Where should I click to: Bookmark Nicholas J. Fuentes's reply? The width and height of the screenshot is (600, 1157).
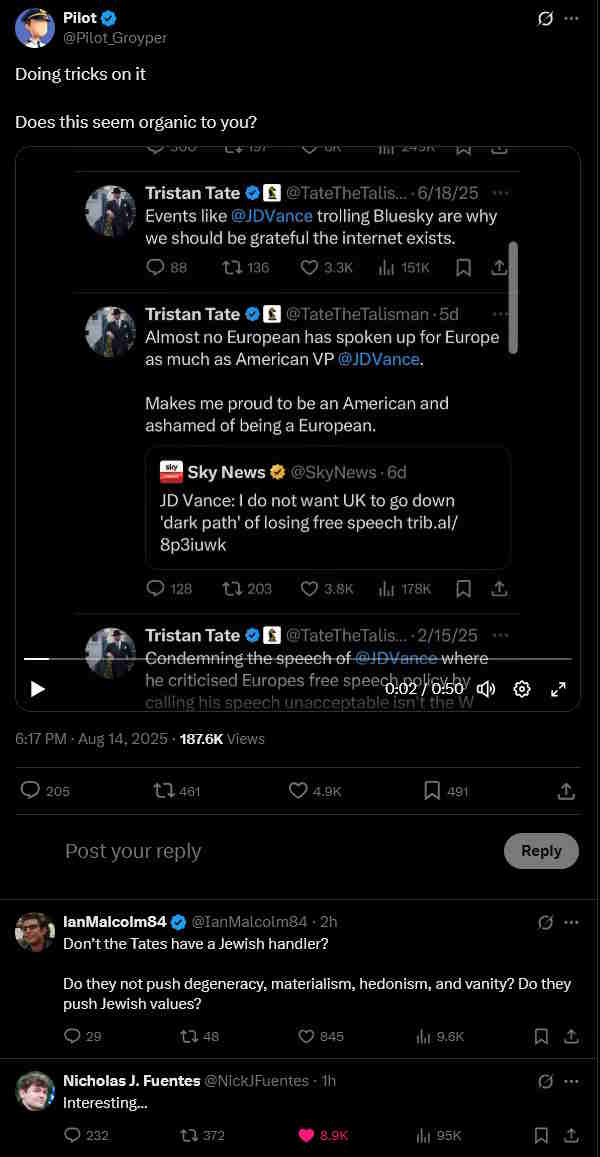click(541, 1135)
